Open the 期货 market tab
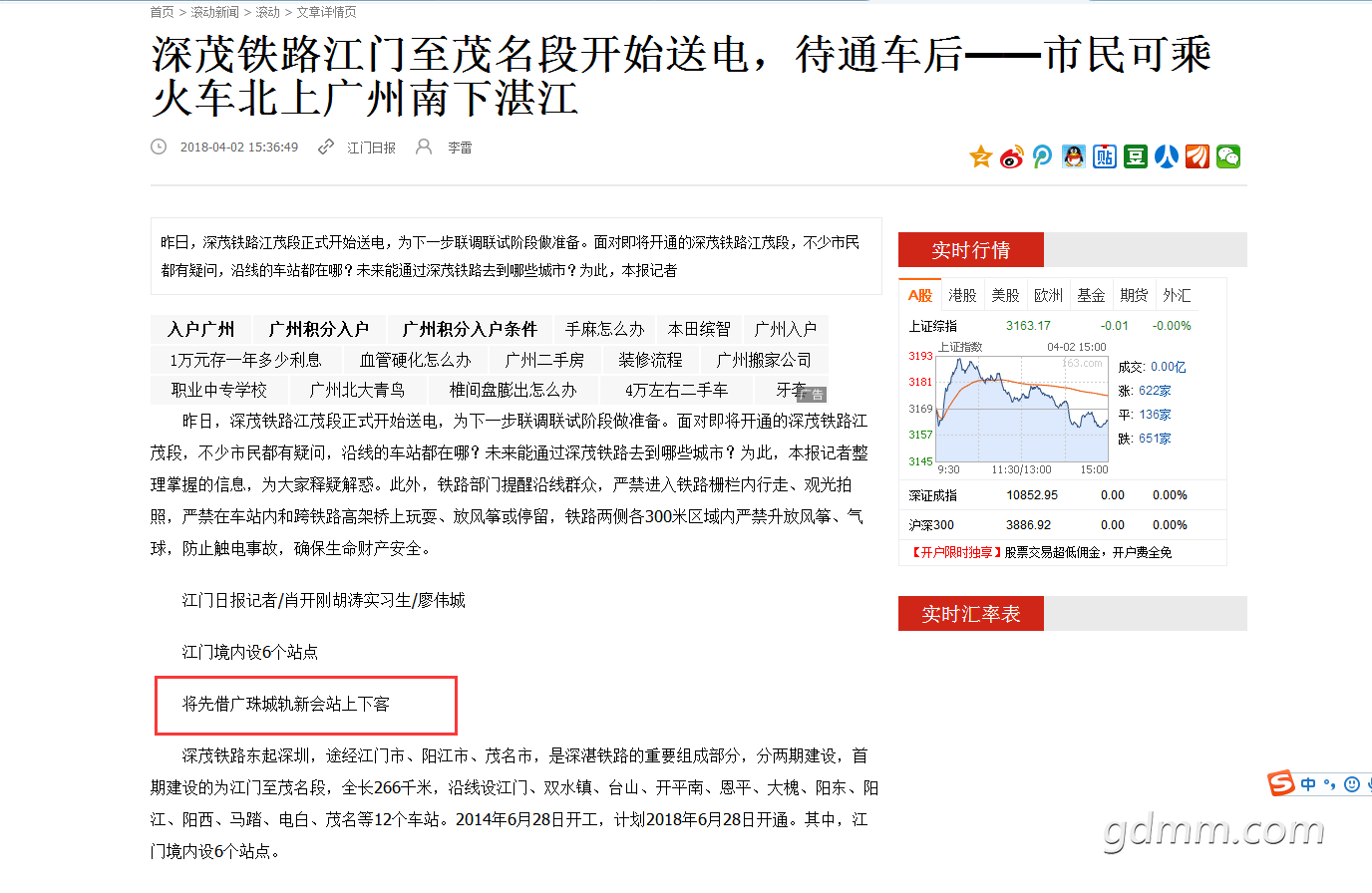Viewport: 1372px width, 893px height. [x=1134, y=295]
